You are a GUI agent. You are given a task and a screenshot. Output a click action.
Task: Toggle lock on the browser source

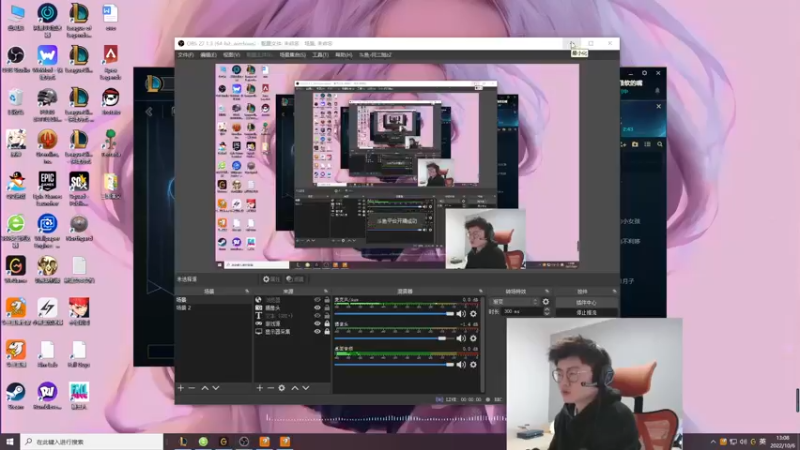point(327,300)
